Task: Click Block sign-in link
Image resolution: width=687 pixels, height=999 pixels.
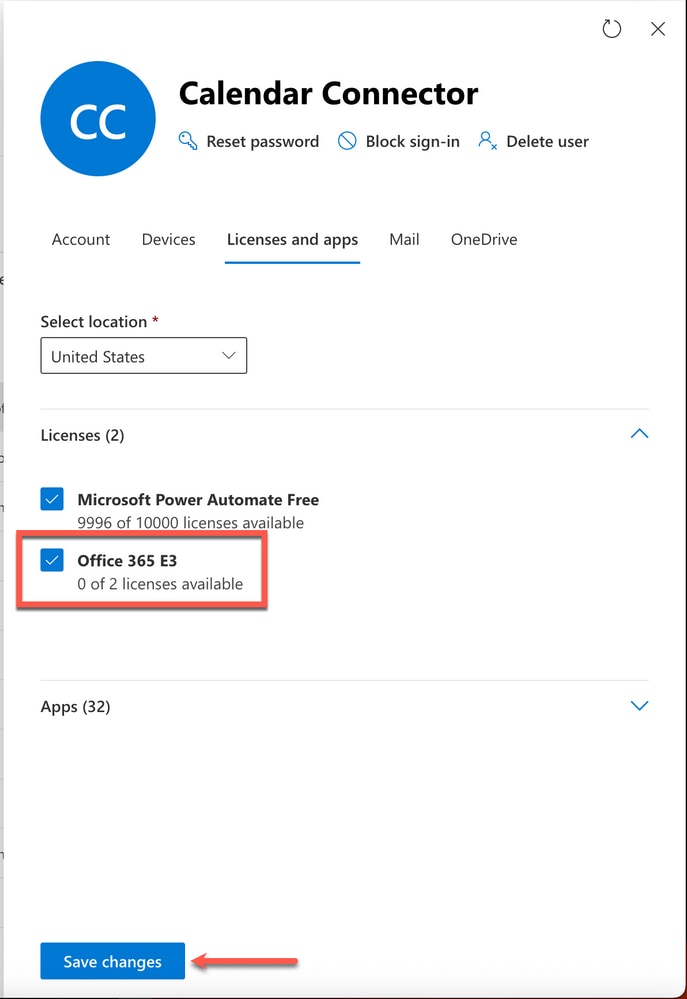Action: [412, 141]
